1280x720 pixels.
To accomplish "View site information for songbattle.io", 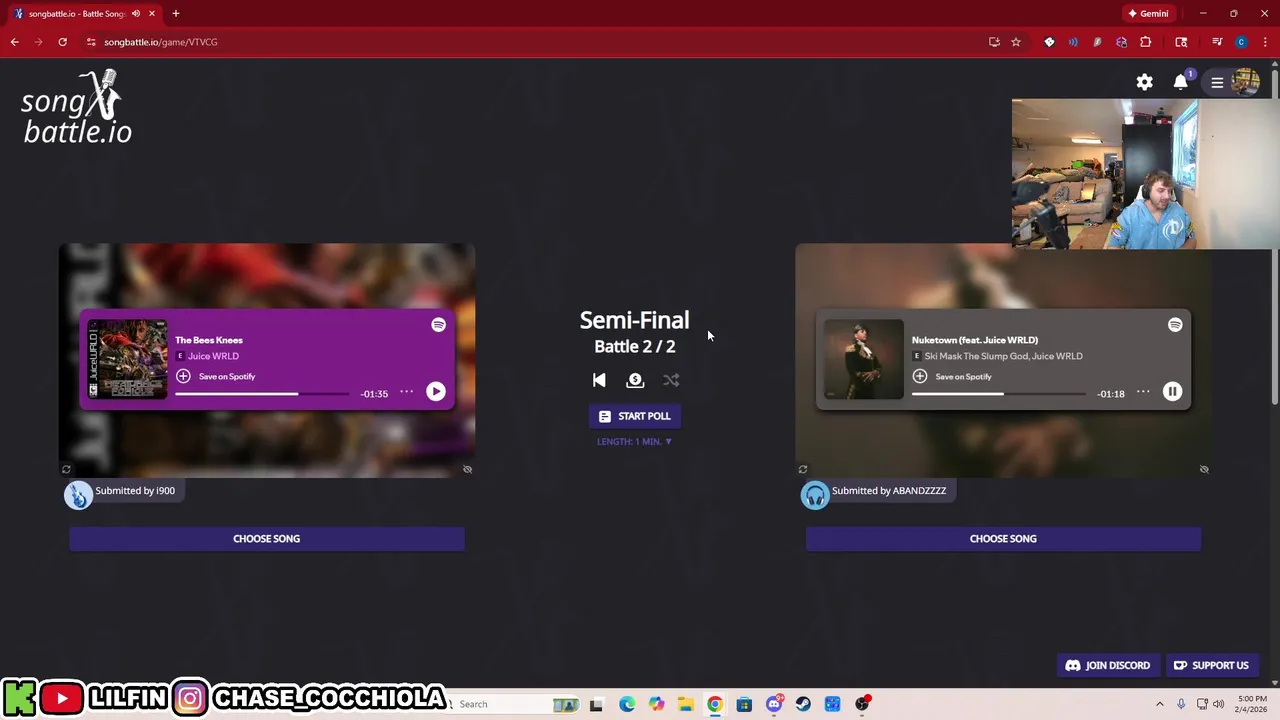I will pyautogui.click(x=91, y=42).
